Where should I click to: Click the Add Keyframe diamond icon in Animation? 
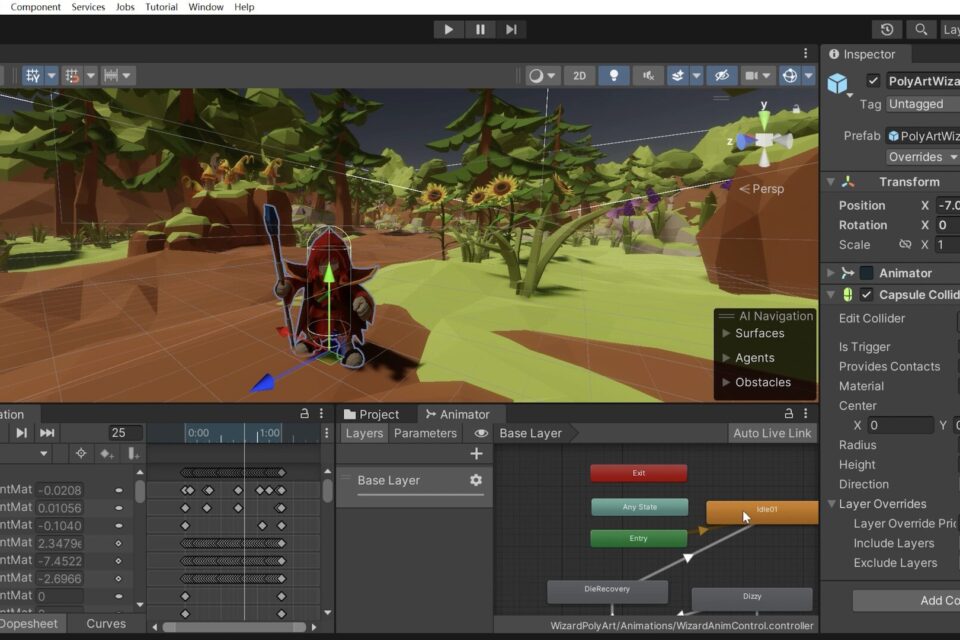(x=106, y=454)
